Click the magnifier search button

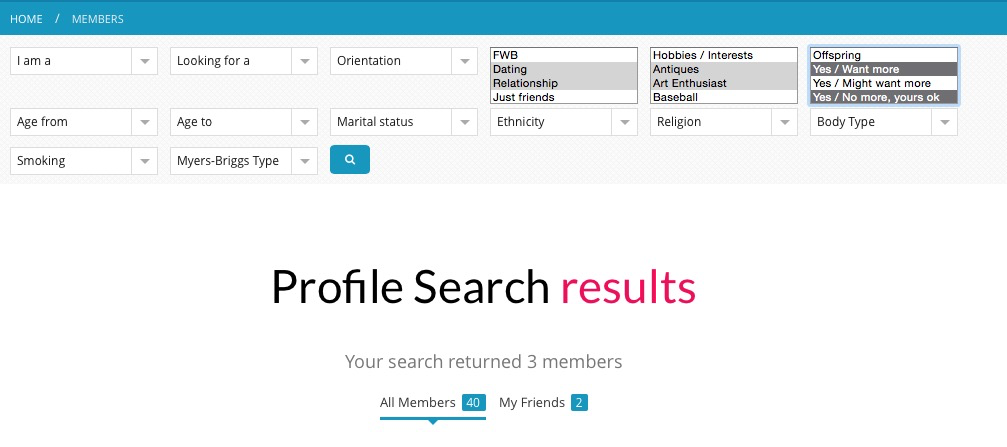click(x=349, y=160)
